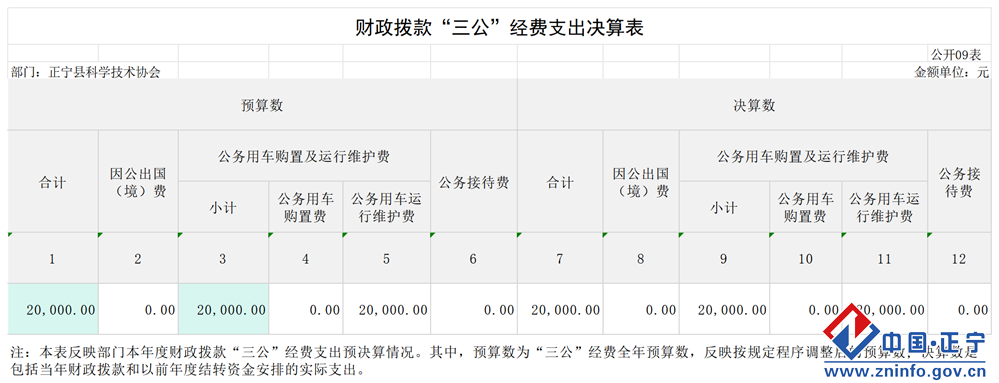Select the 合计 header under 预算数
Screen dimensions: 999x383
tap(53, 182)
